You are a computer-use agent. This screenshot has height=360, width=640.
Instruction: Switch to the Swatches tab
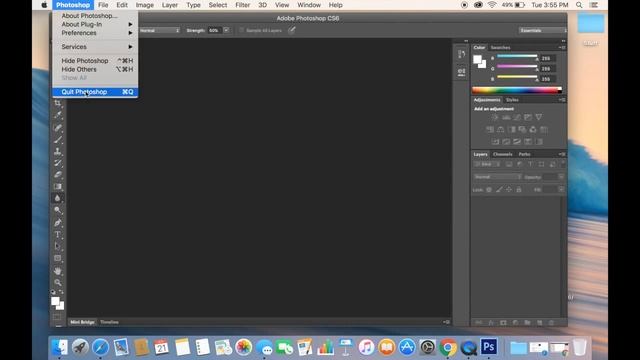pyautogui.click(x=500, y=47)
